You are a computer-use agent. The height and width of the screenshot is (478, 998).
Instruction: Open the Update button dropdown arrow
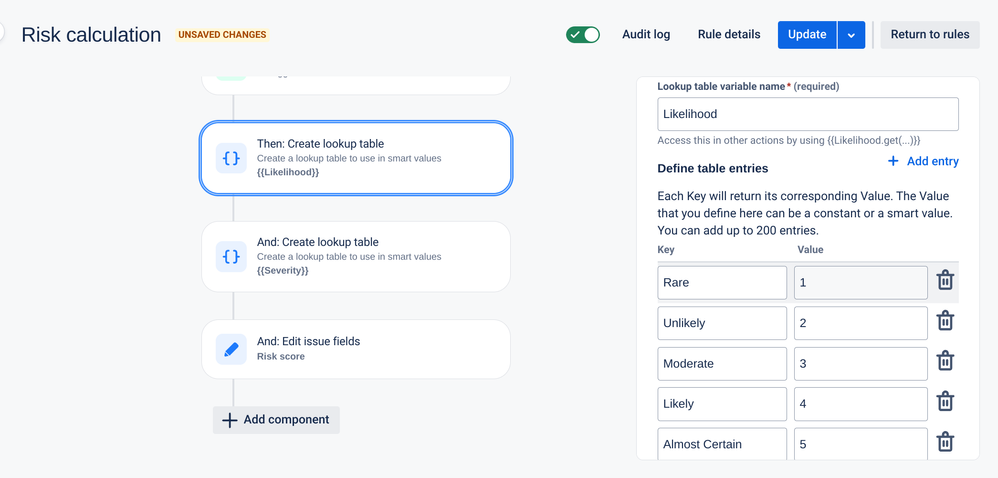pyautogui.click(x=851, y=35)
